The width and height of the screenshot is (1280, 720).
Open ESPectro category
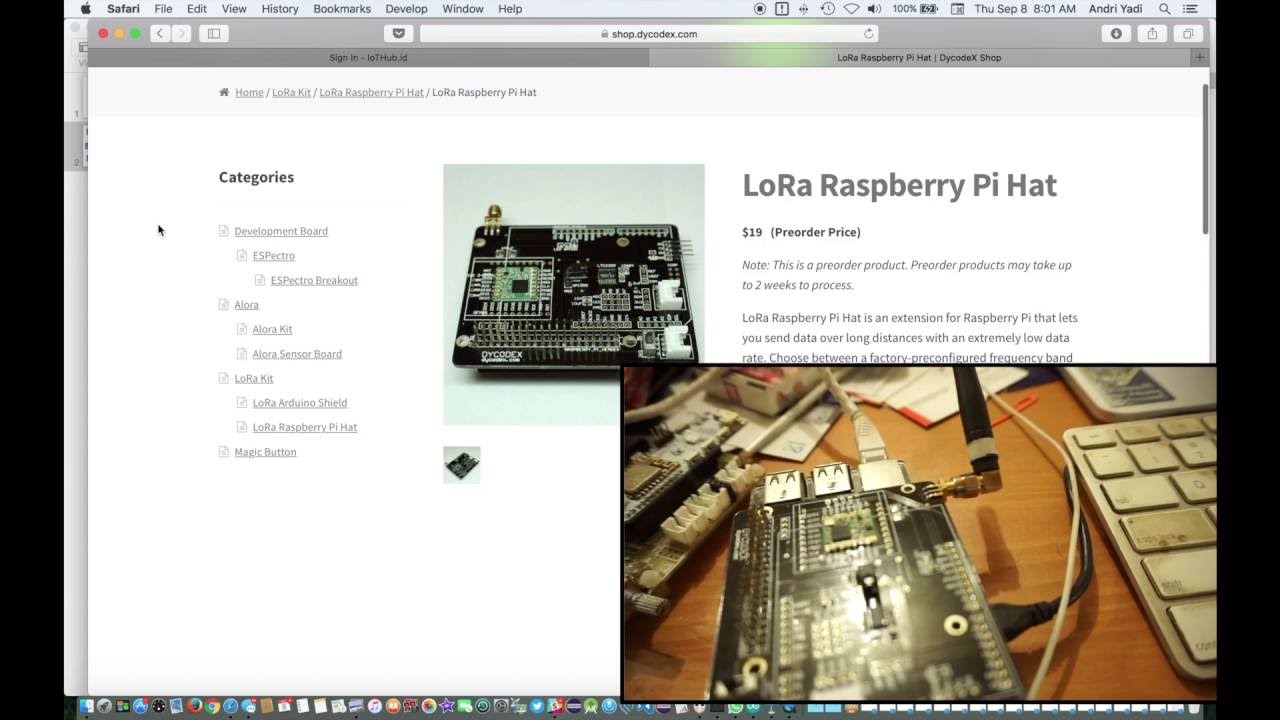click(x=273, y=256)
